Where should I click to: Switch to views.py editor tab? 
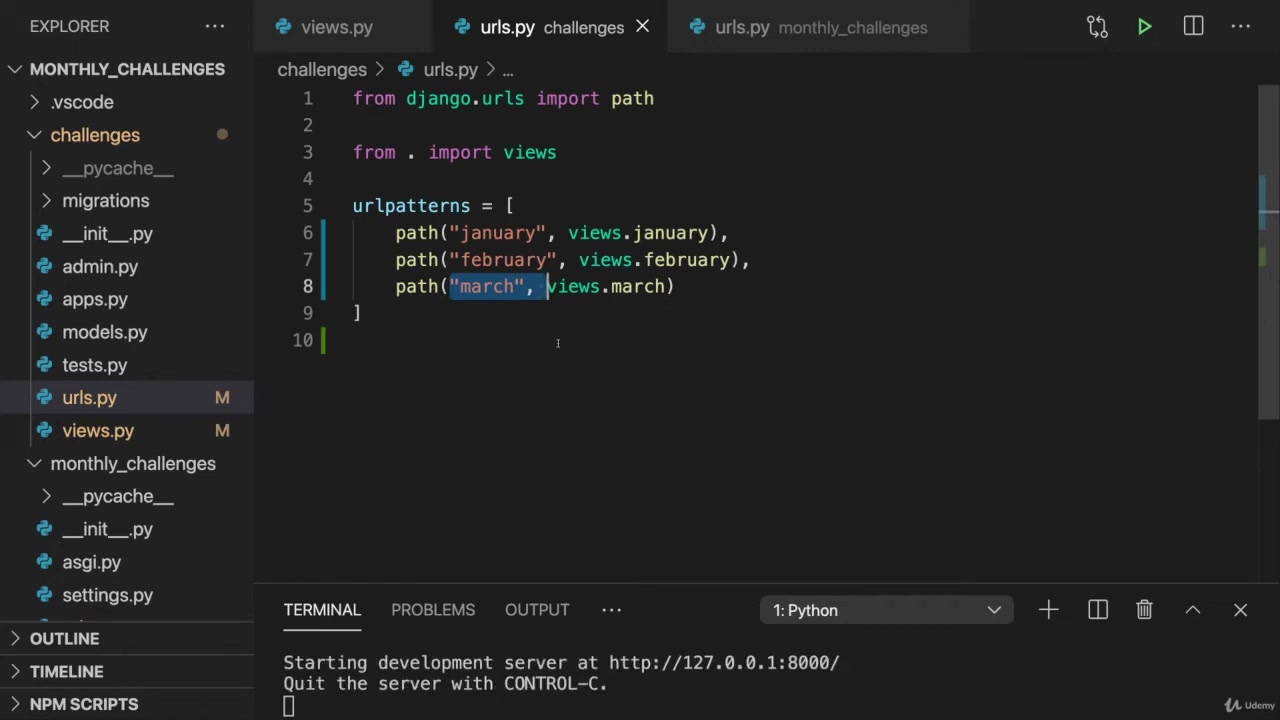click(342, 27)
